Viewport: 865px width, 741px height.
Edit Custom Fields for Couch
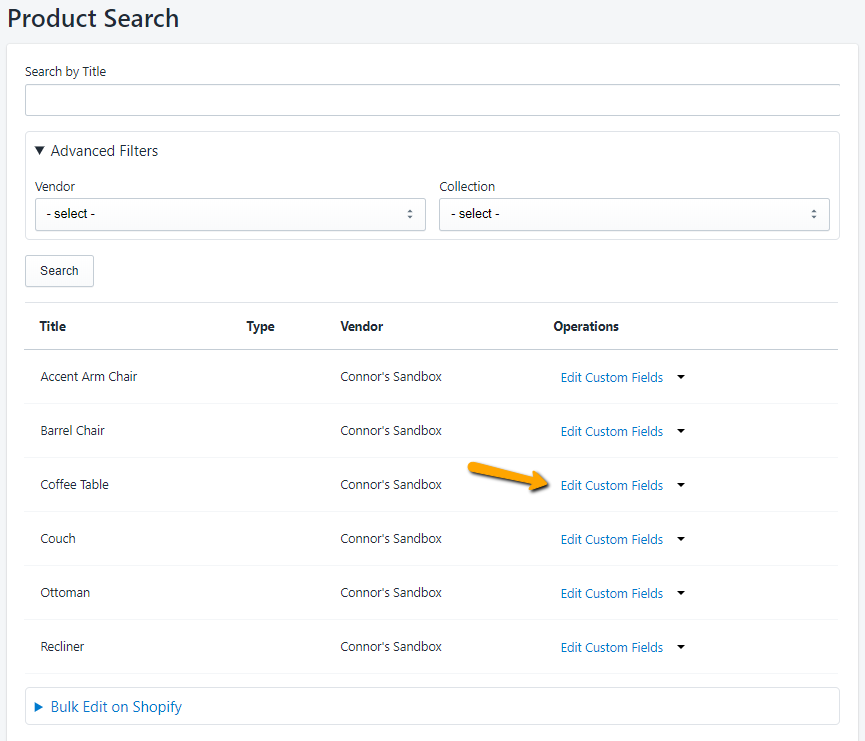(611, 540)
